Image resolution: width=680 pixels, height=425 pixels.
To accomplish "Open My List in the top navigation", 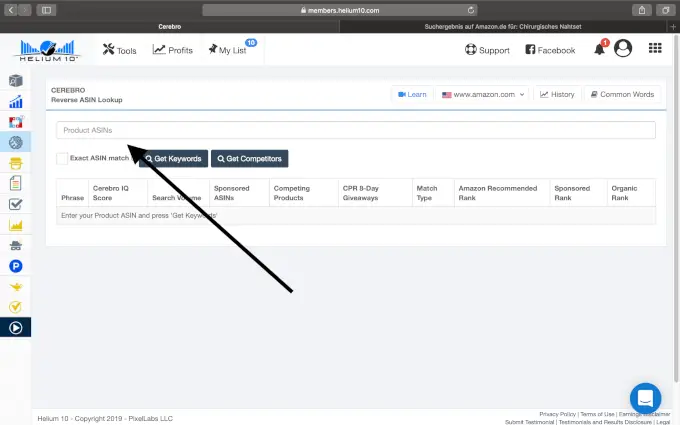I will click(228, 50).
